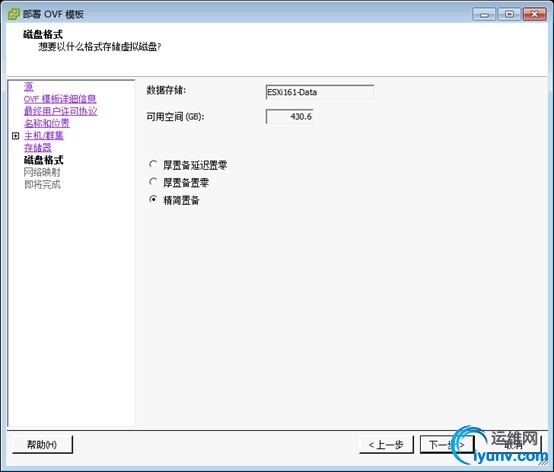The width and height of the screenshot is (554, 472).
Task: Jump to 名称和位置 step
Action: (x=47, y=123)
